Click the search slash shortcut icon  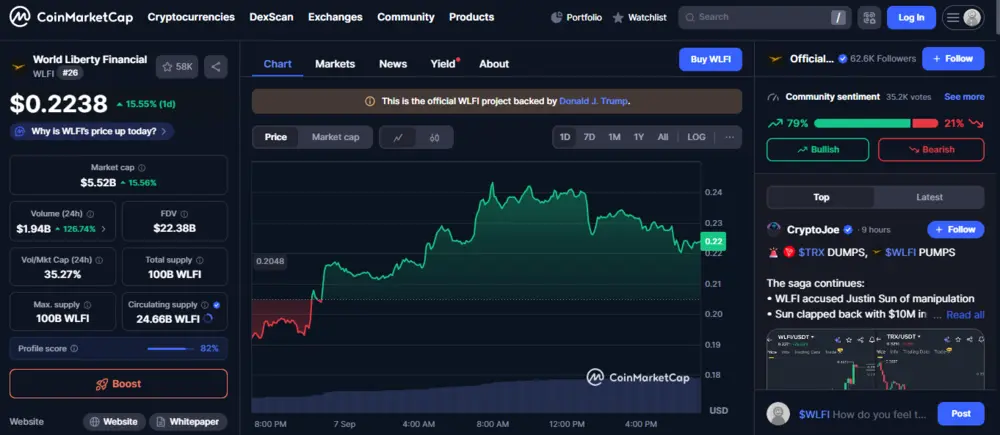point(838,17)
